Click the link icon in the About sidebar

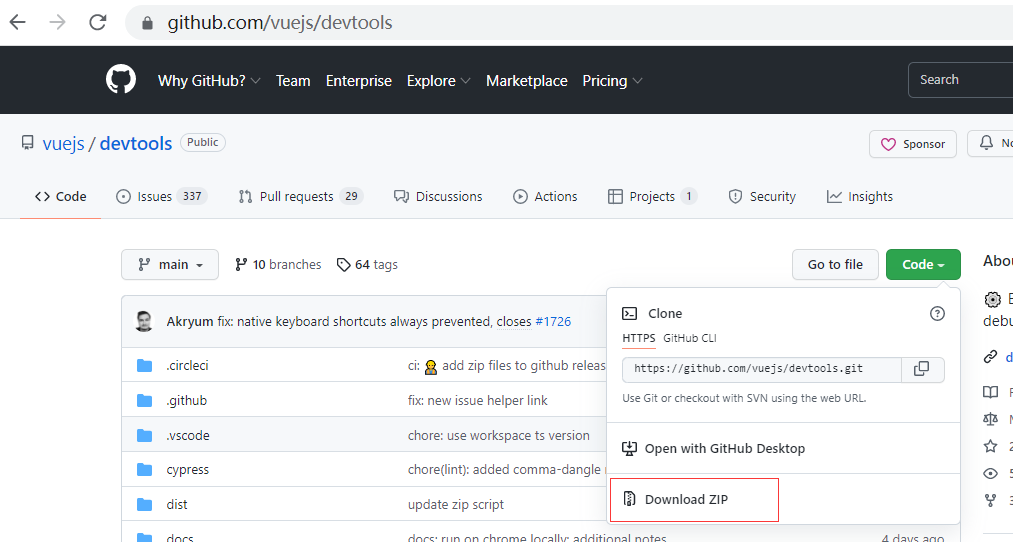tap(990, 357)
